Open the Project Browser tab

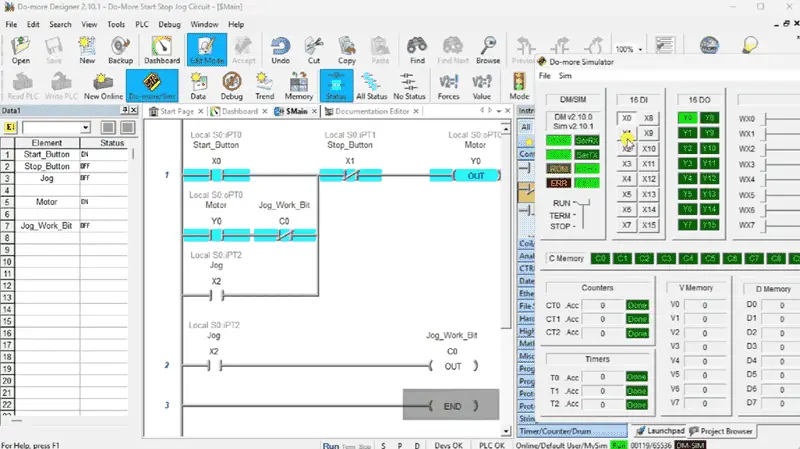point(721,431)
